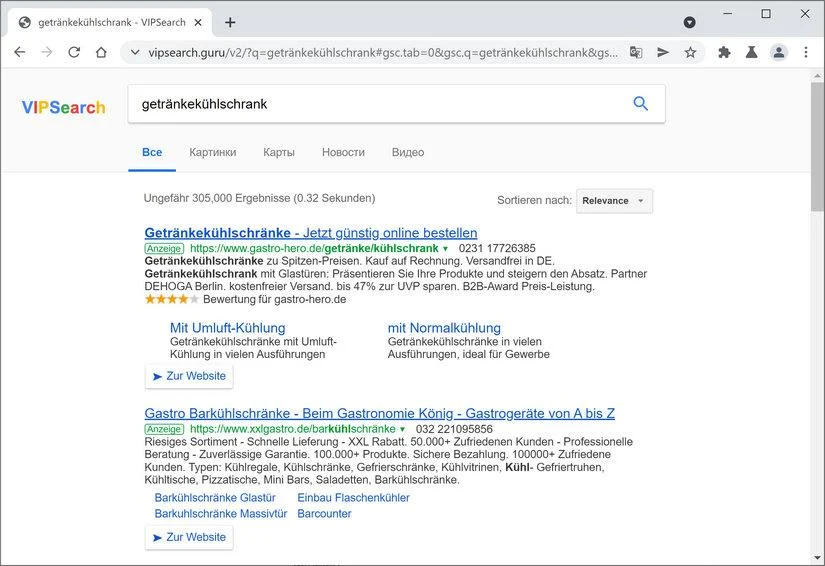Switch to the Видео tab
The width and height of the screenshot is (825, 566).
(x=408, y=153)
